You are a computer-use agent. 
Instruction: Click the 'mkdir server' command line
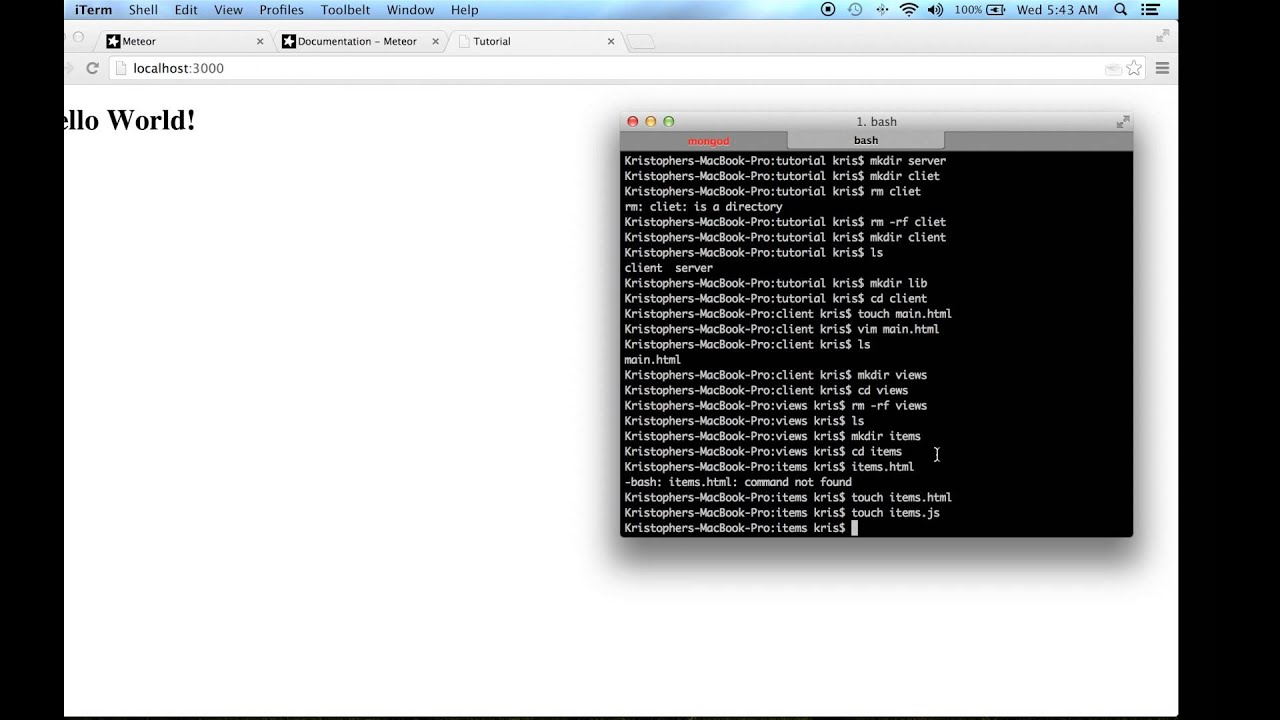tap(785, 161)
